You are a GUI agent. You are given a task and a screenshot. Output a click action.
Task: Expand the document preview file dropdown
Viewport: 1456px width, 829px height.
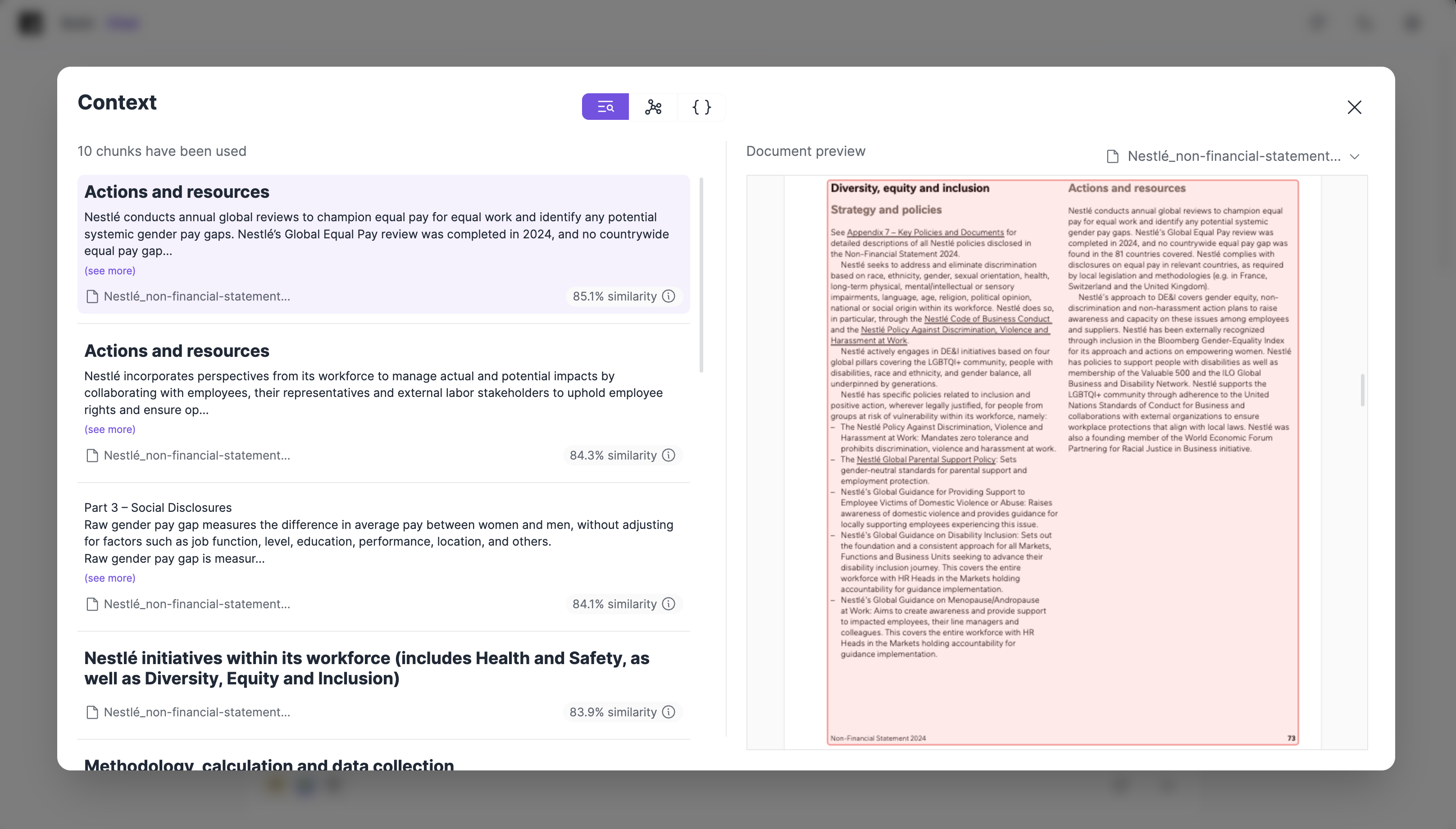tap(1233, 156)
